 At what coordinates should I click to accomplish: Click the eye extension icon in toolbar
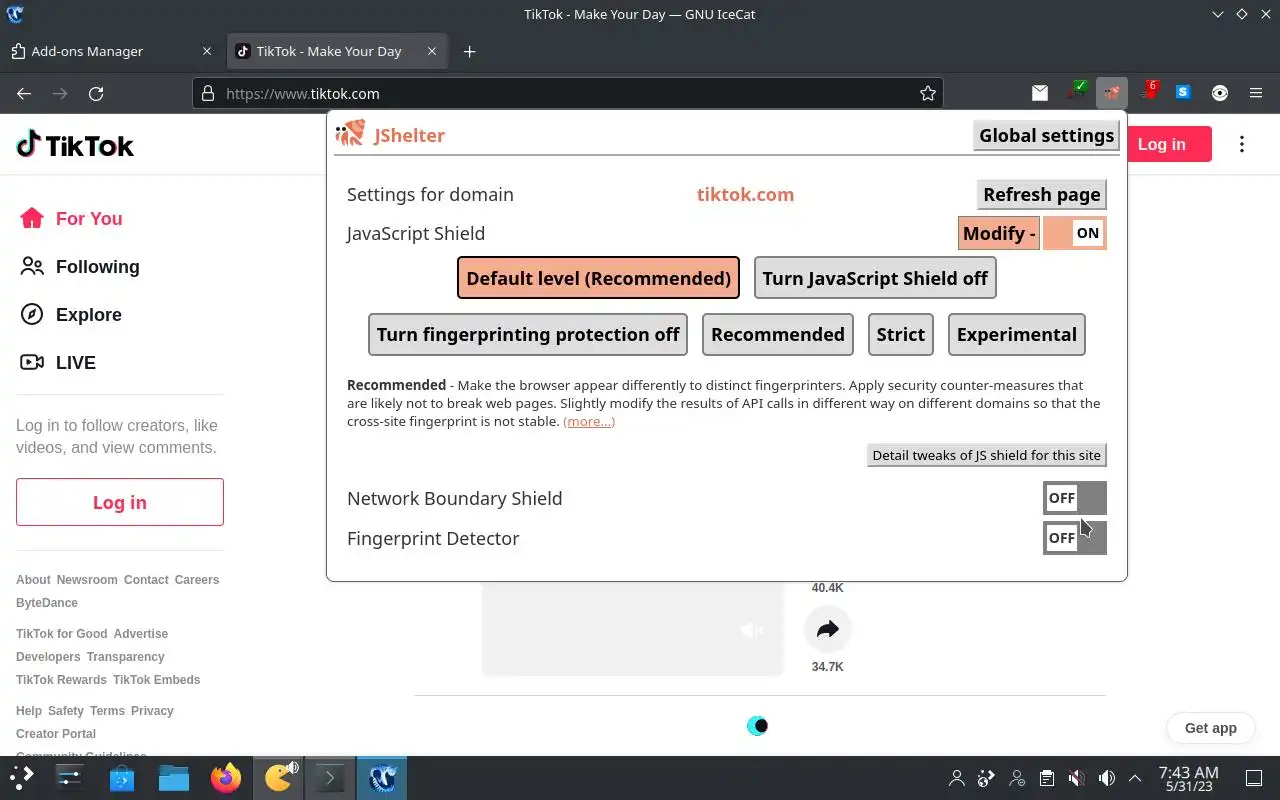(x=1220, y=93)
